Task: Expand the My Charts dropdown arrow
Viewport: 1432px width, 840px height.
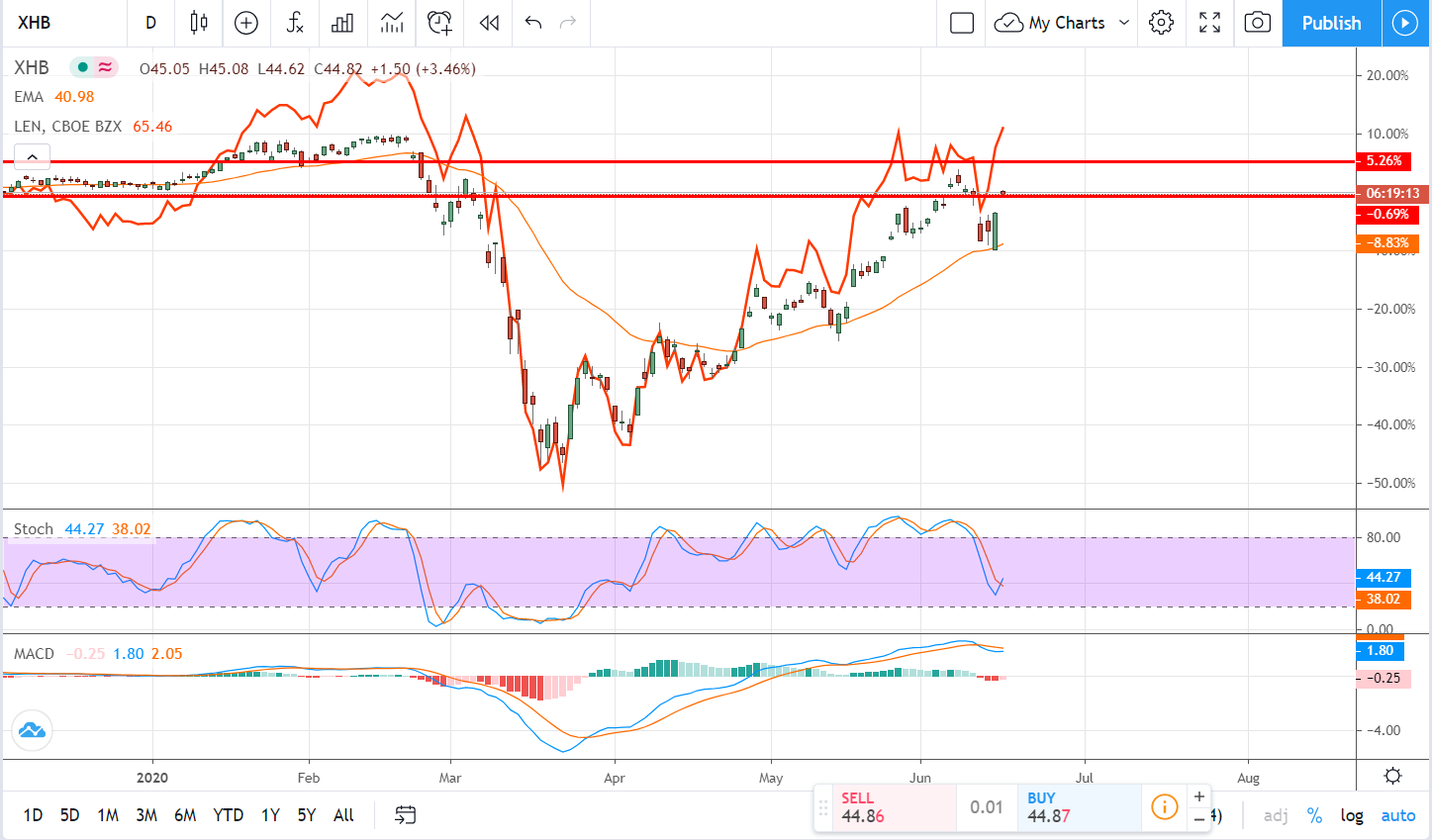Action: [x=1124, y=23]
